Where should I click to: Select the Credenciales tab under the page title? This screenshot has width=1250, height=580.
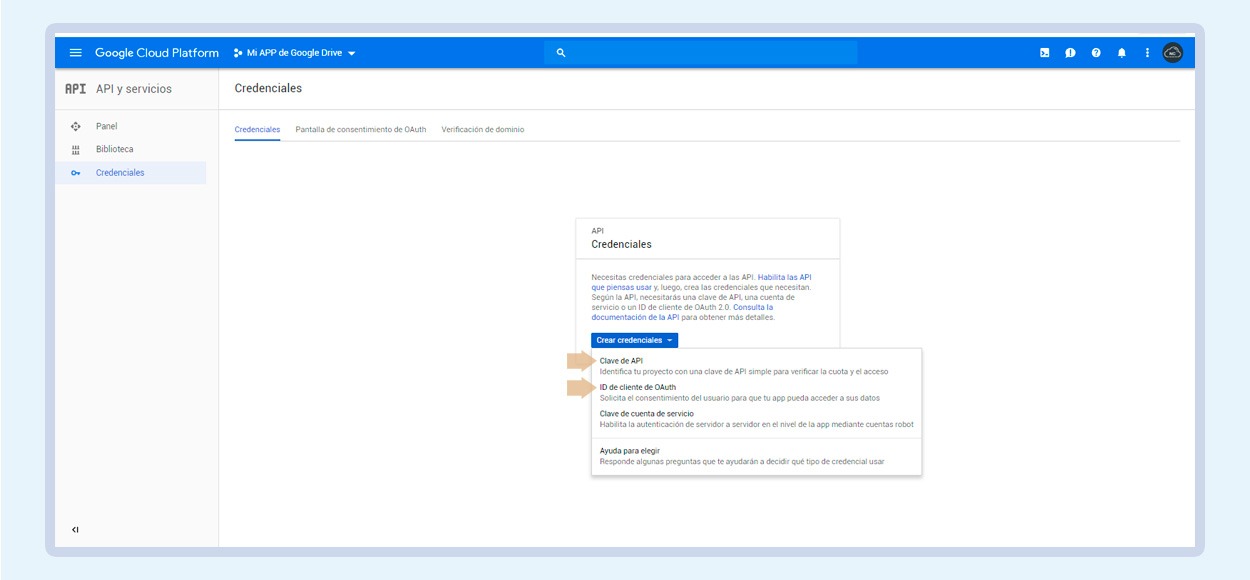(x=257, y=130)
